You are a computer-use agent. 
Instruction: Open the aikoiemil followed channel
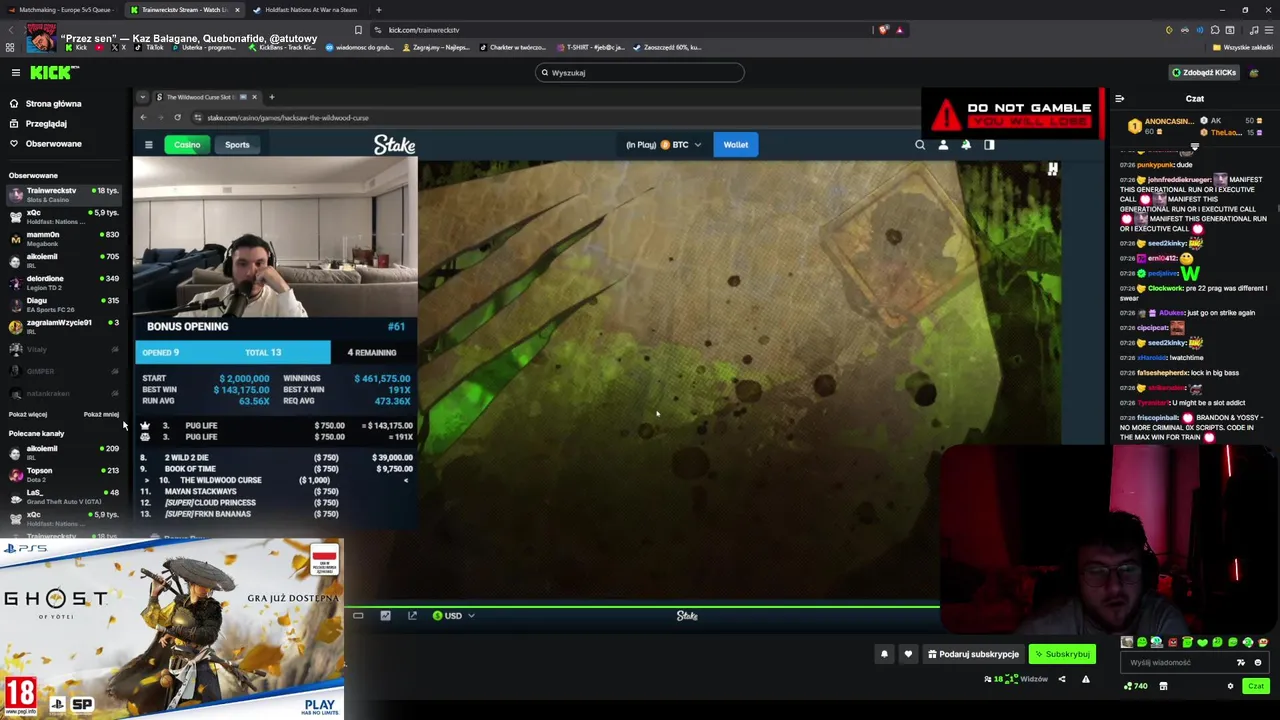(63, 260)
